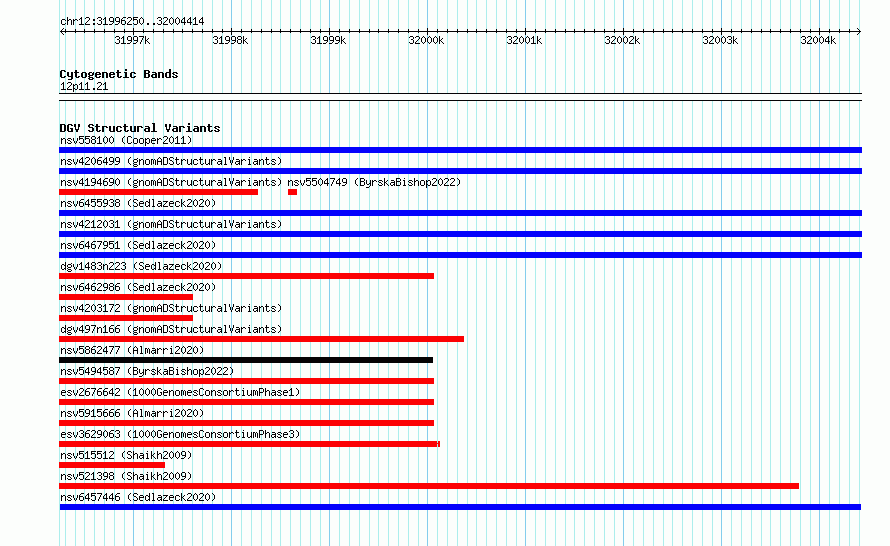Click the short red bar under nsv515512
The height and width of the screenshot is (546, 890).
point(112,465)
